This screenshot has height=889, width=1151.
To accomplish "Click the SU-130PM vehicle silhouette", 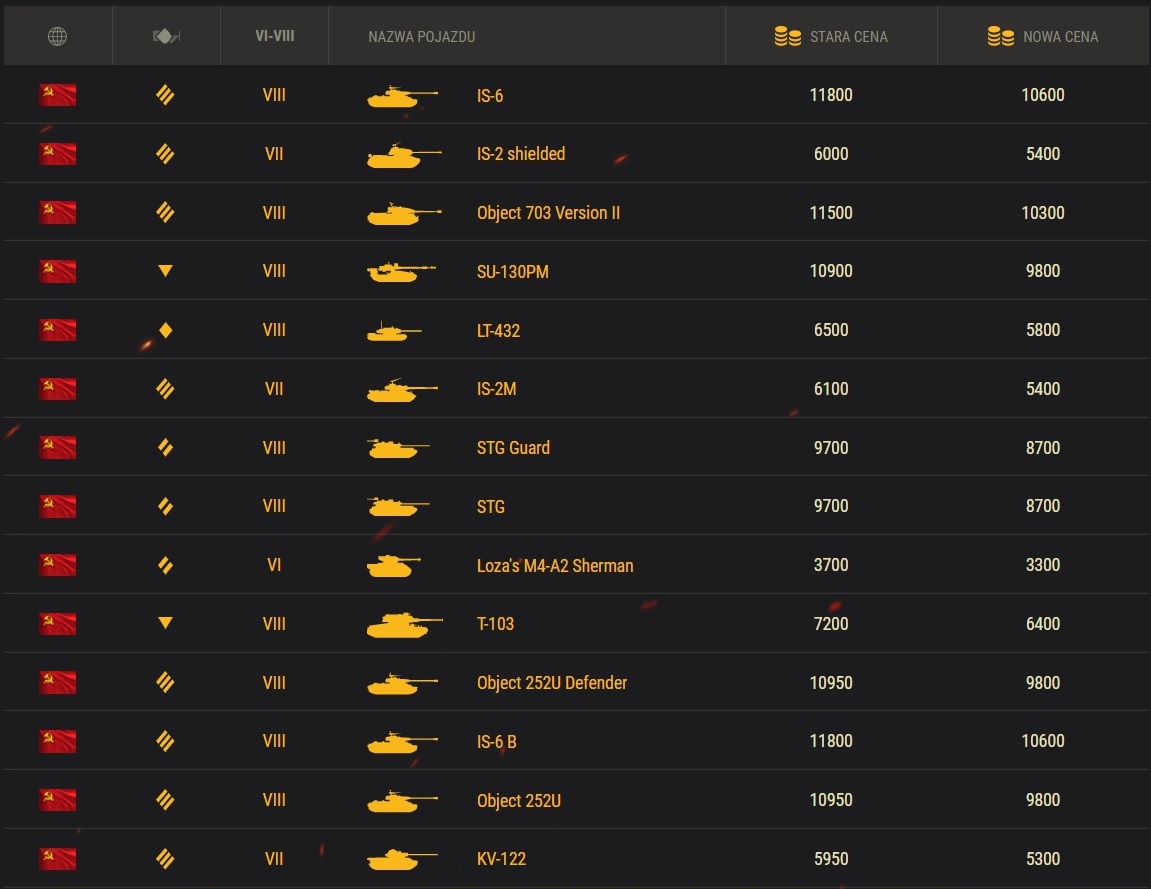I will pos(401,272).
